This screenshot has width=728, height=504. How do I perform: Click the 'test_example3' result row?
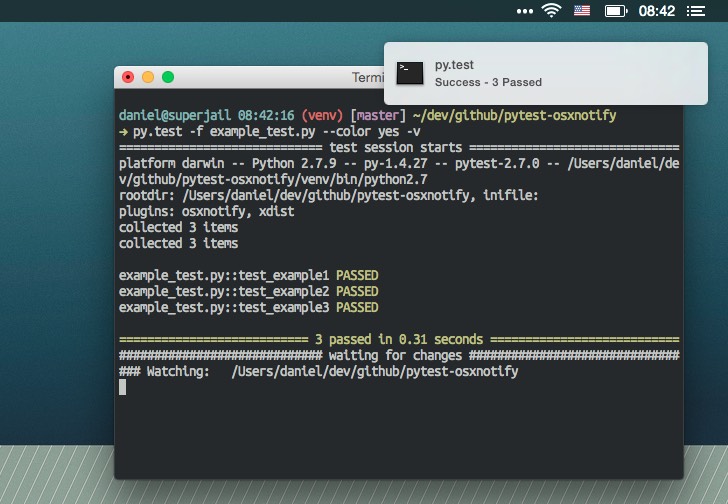click(x=249, y=307)
